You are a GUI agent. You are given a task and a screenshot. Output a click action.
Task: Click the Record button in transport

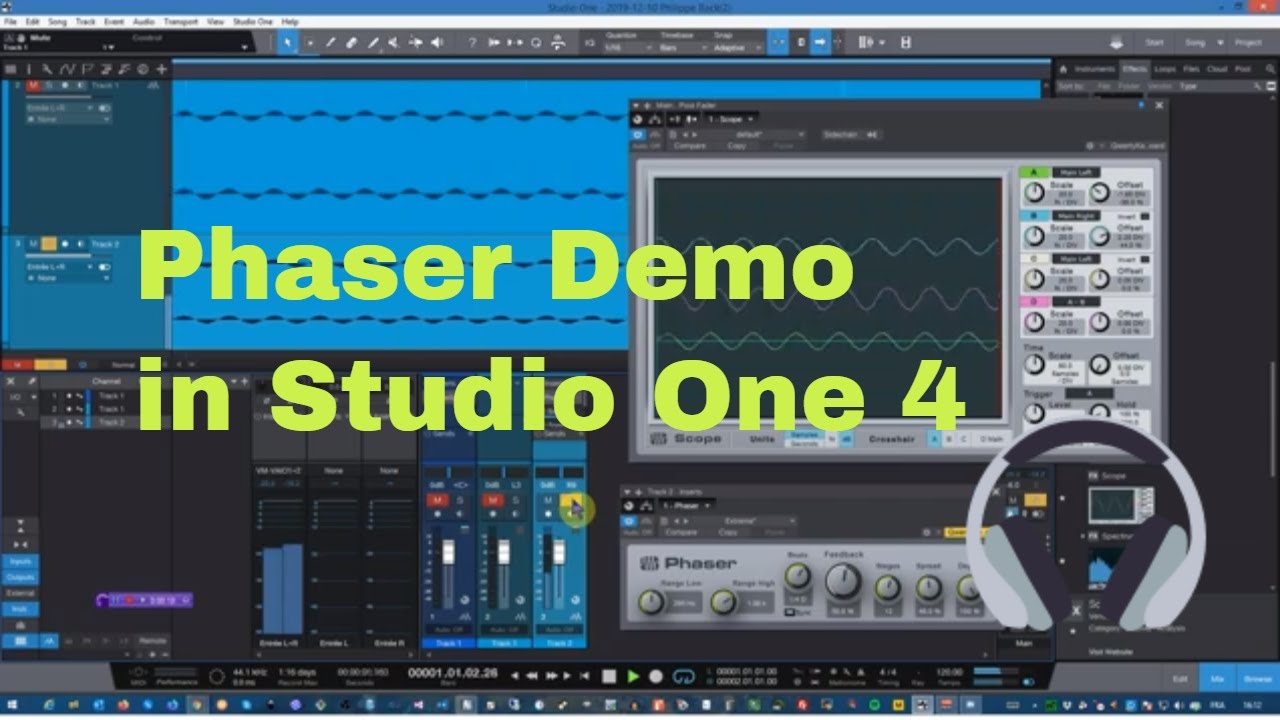click(656, 676)
